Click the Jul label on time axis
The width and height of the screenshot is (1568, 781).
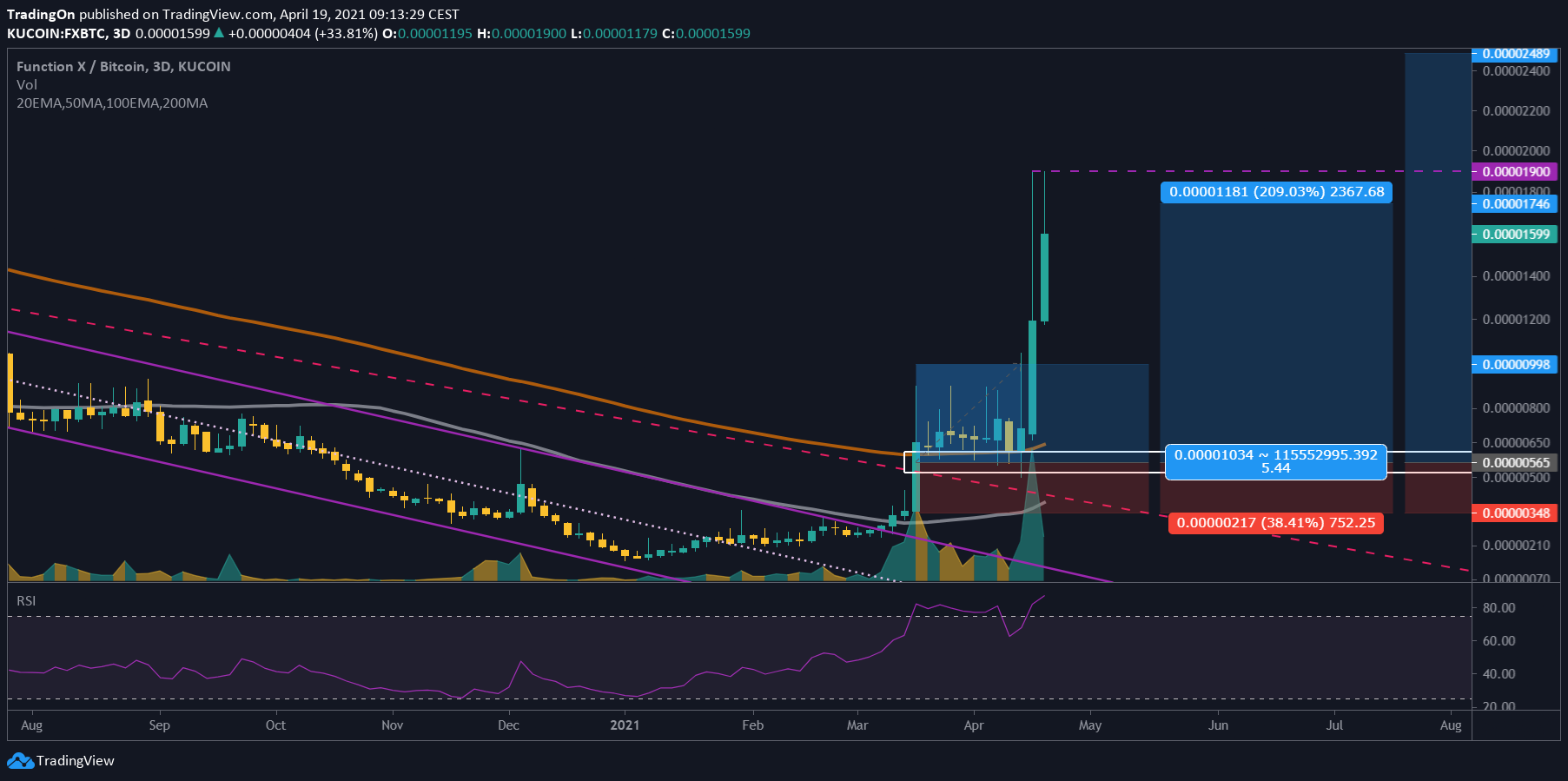[1334, 725]
